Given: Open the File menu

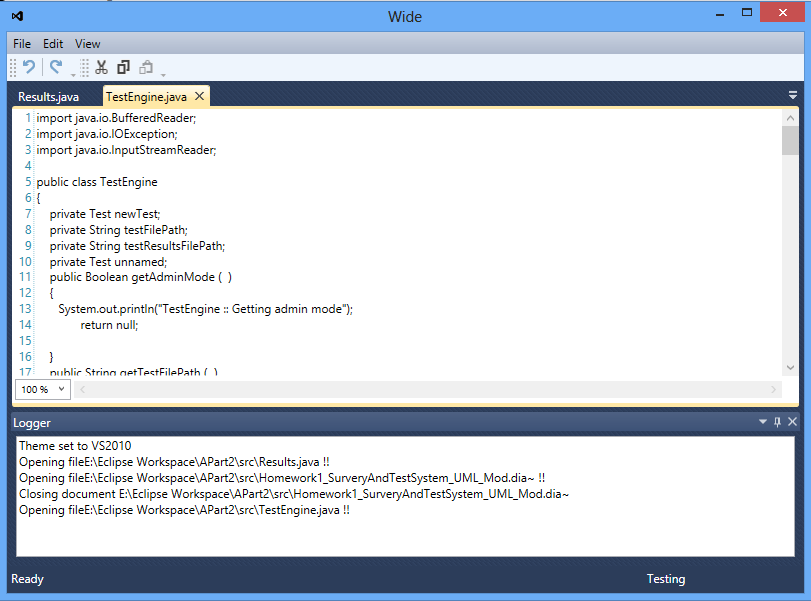Looking at the screenshot, I should coord(22,44).
